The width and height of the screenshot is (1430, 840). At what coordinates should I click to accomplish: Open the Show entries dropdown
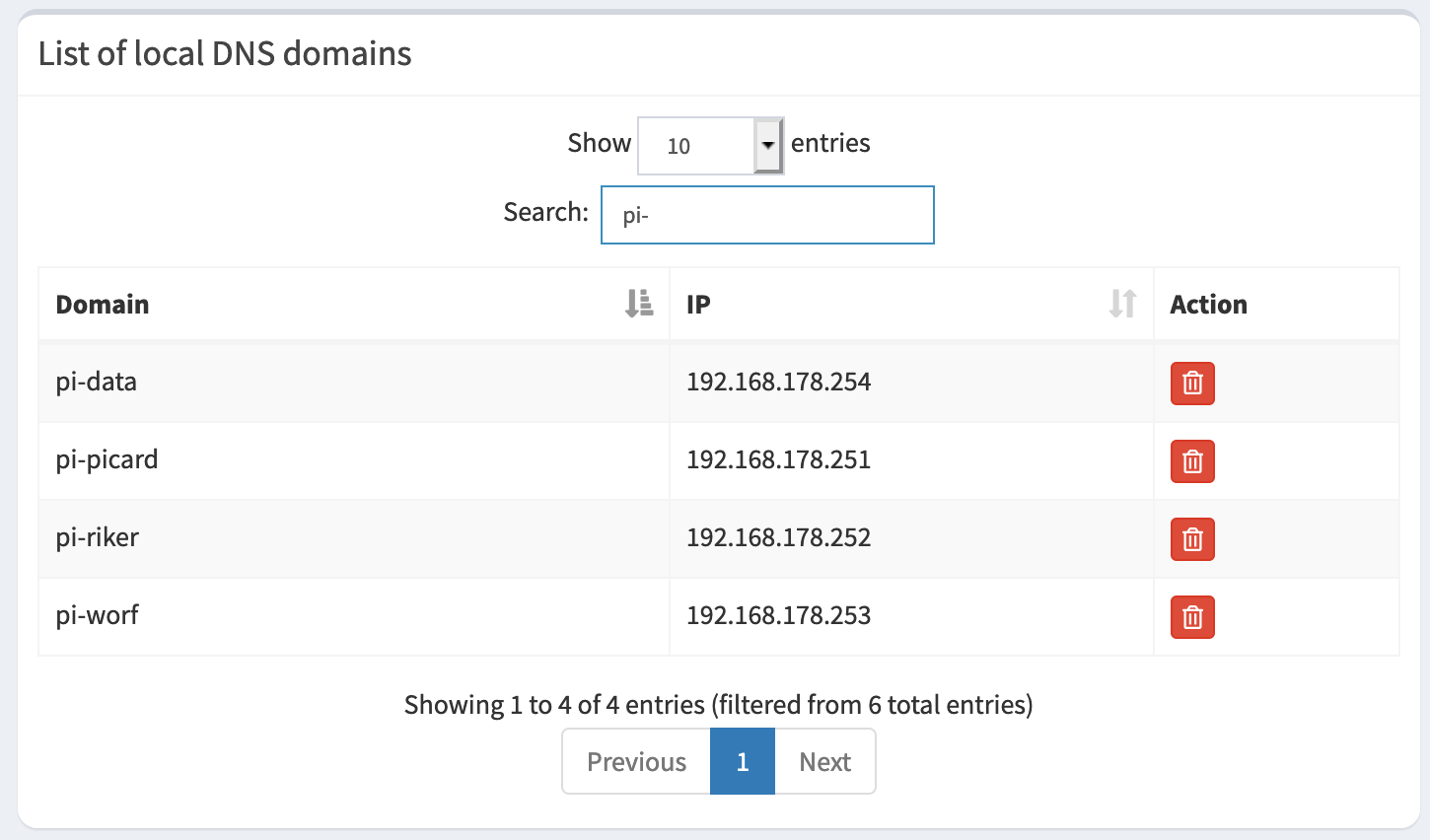(710, 146)
